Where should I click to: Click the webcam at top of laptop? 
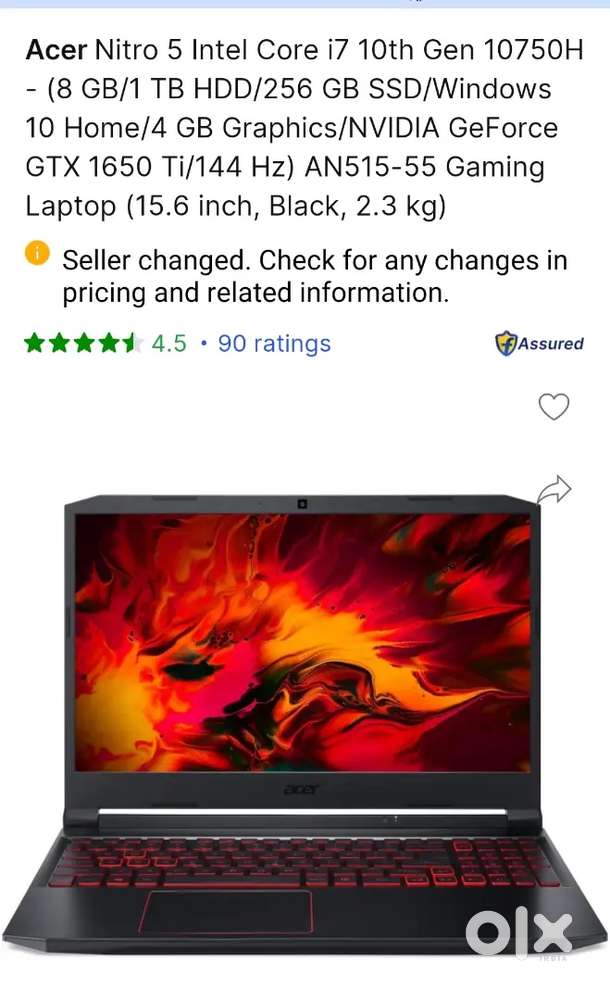(302, 504)
